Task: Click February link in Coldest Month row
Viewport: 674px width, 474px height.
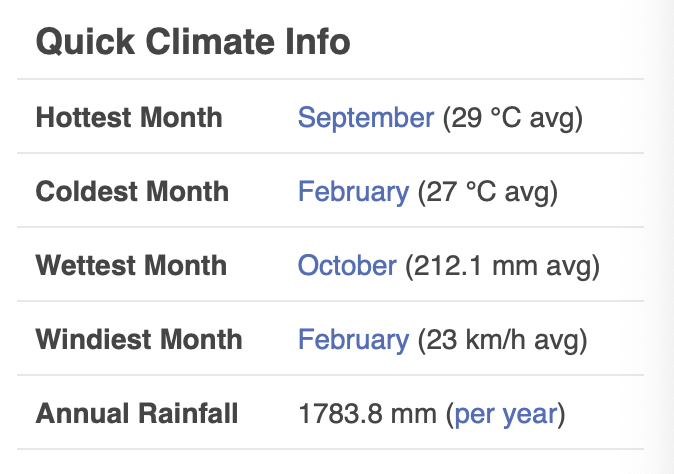Action: click(353, 192)
